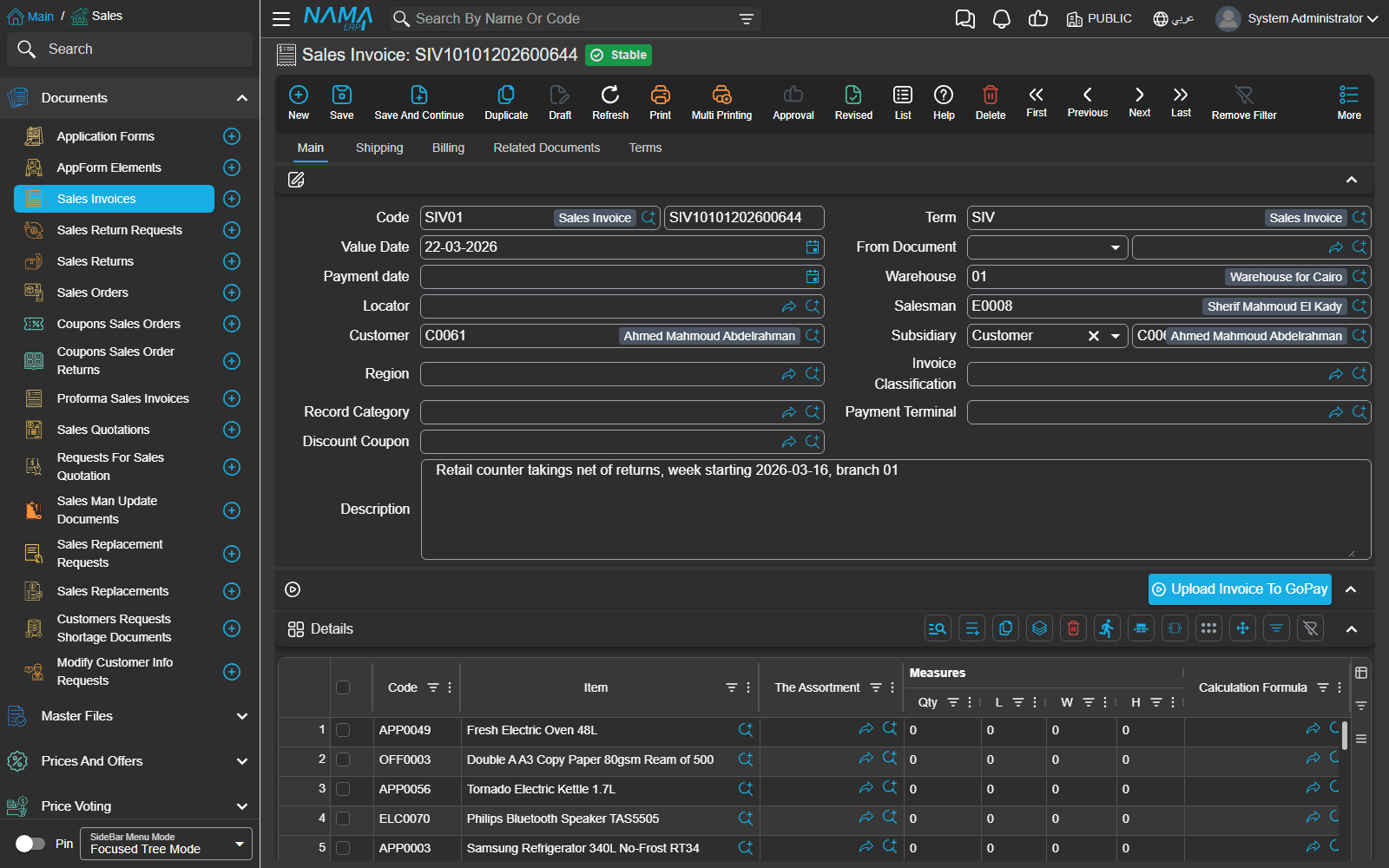Expand the Prices And Offers section
Viewport: 1389px width, 868px height.
click(x=128, y=761)
